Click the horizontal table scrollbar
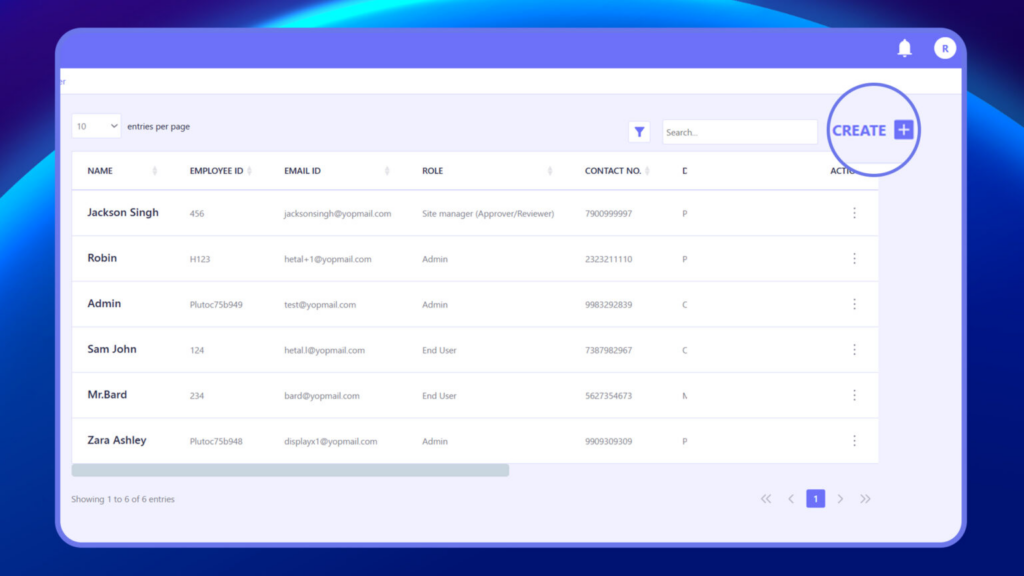Image resolution: width=1024 pixels, height=576 pixels. (x=290, y=470)
